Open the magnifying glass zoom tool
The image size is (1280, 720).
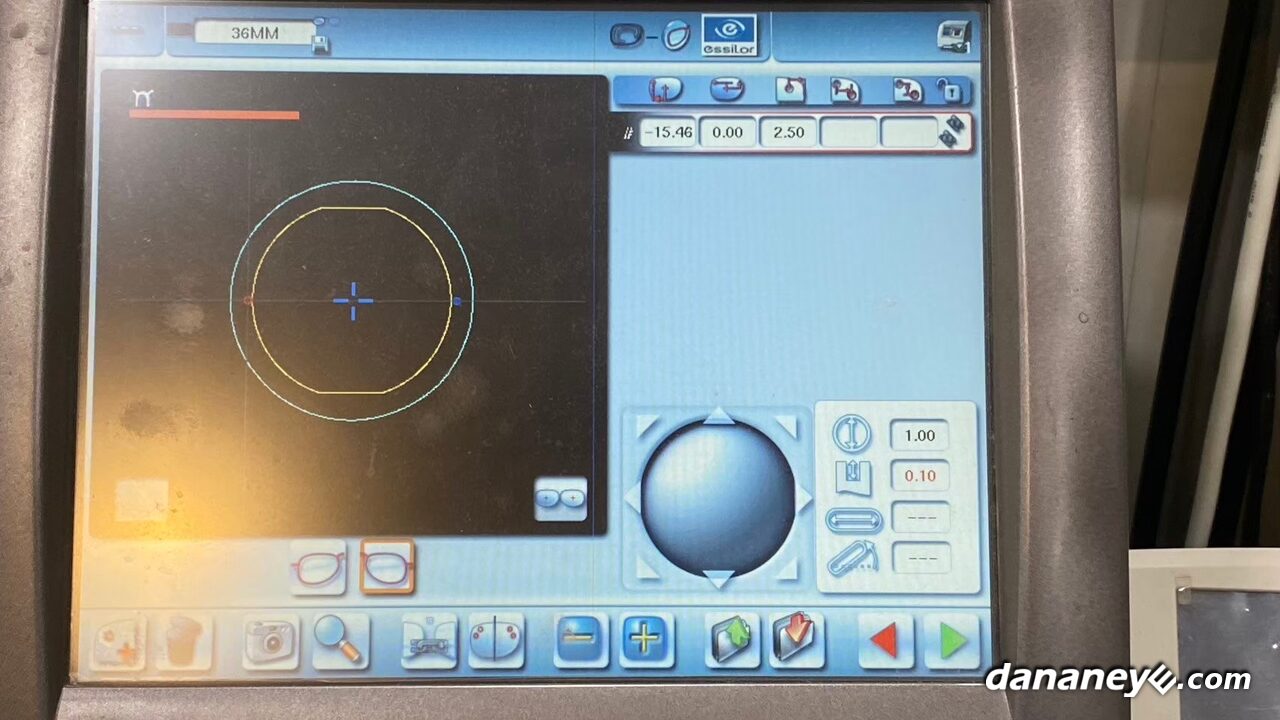pyautogui.click(x=340, y=641)
